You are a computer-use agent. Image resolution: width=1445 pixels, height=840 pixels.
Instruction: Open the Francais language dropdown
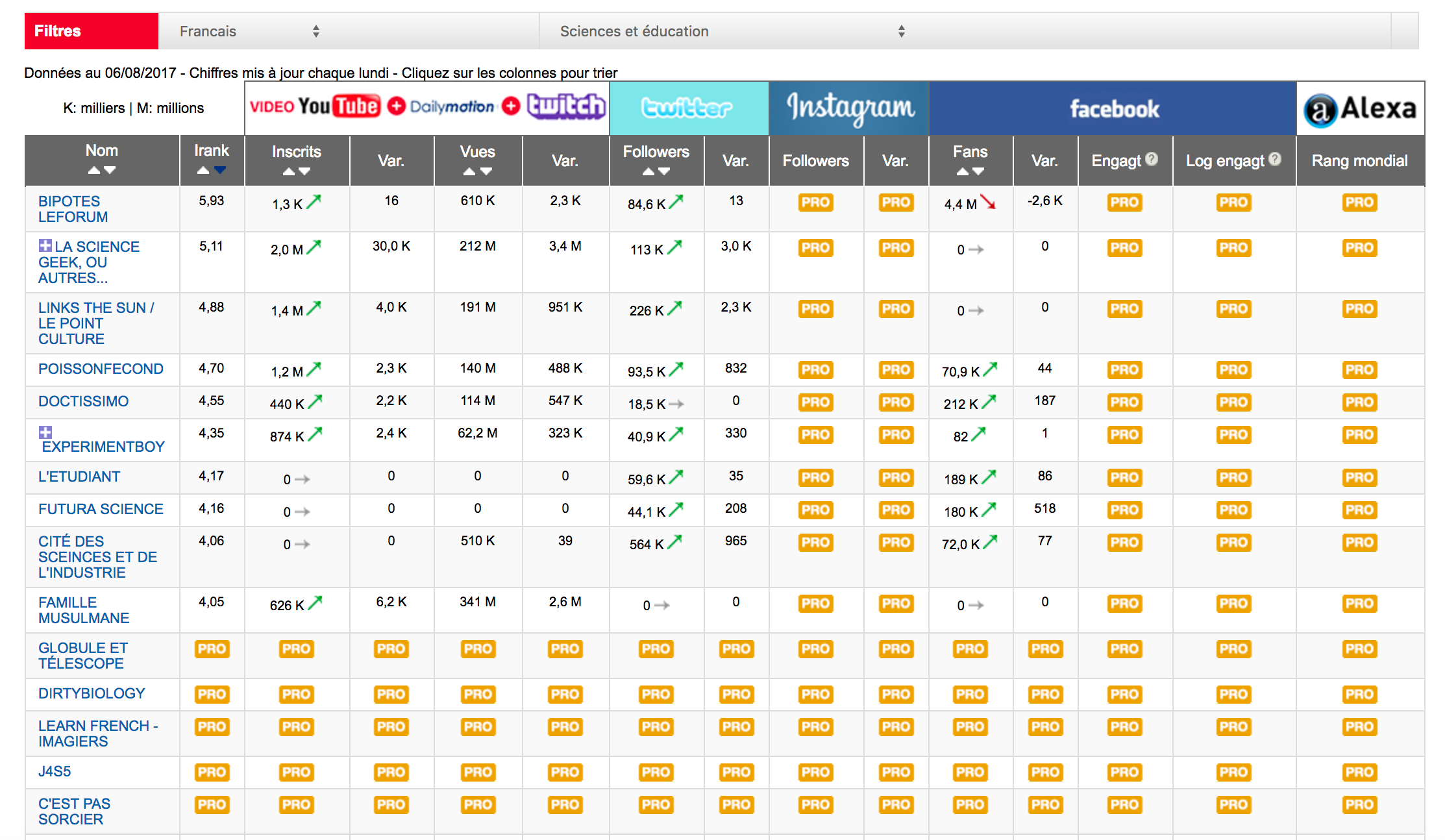pos(250,31)
